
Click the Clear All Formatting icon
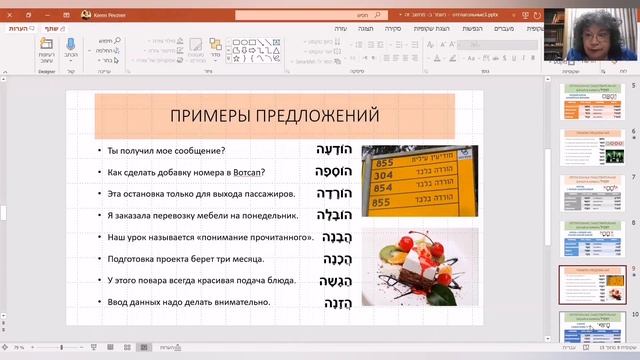[430, 44]
